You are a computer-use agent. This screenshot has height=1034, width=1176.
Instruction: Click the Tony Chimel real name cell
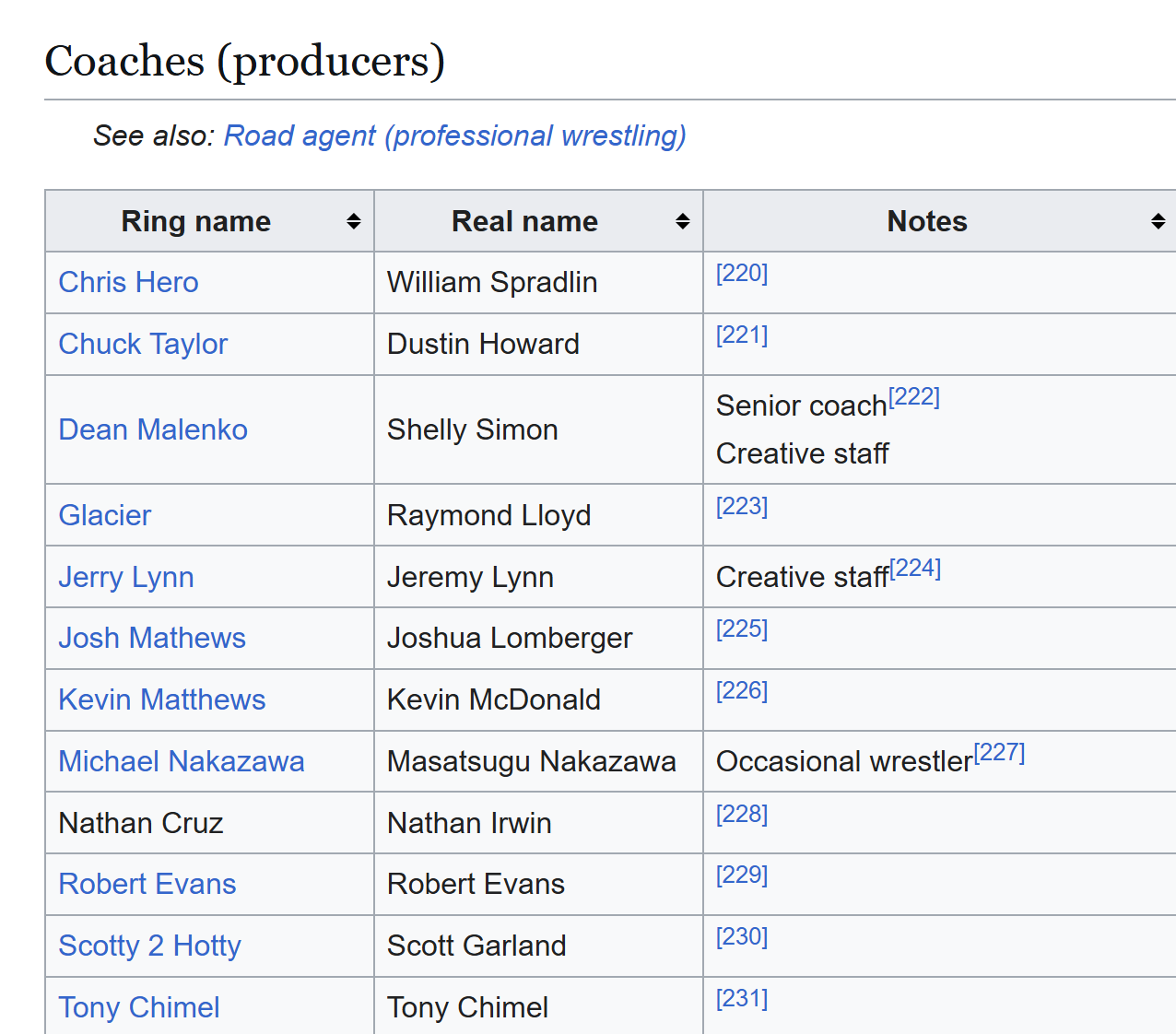[538, 1005]
